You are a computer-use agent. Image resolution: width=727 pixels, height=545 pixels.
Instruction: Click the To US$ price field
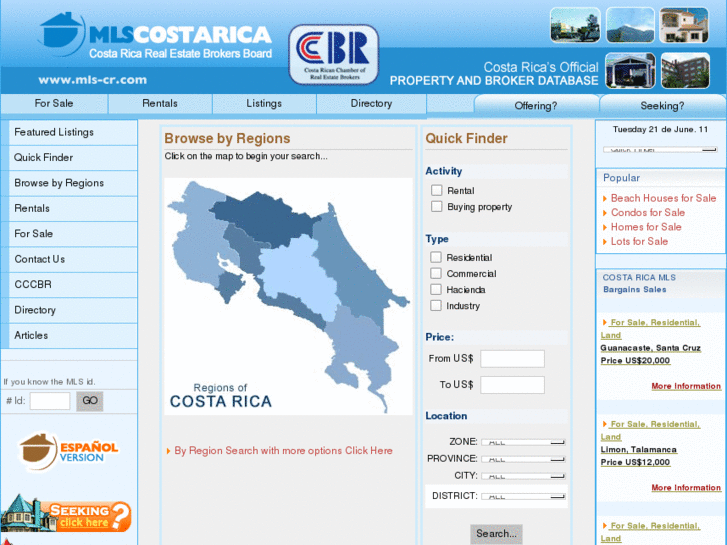[512, 385]
